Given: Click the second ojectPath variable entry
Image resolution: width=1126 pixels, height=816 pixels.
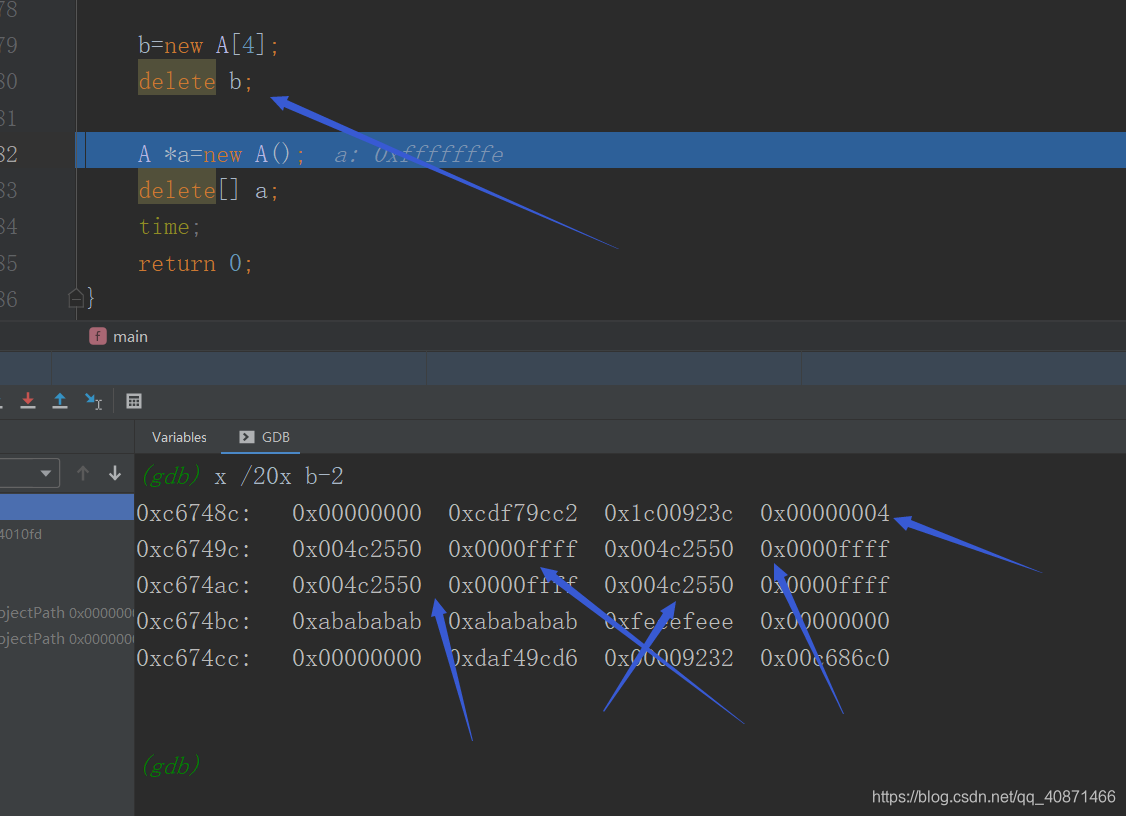Looking at the screenshot, I should click(x=67, y=639).
